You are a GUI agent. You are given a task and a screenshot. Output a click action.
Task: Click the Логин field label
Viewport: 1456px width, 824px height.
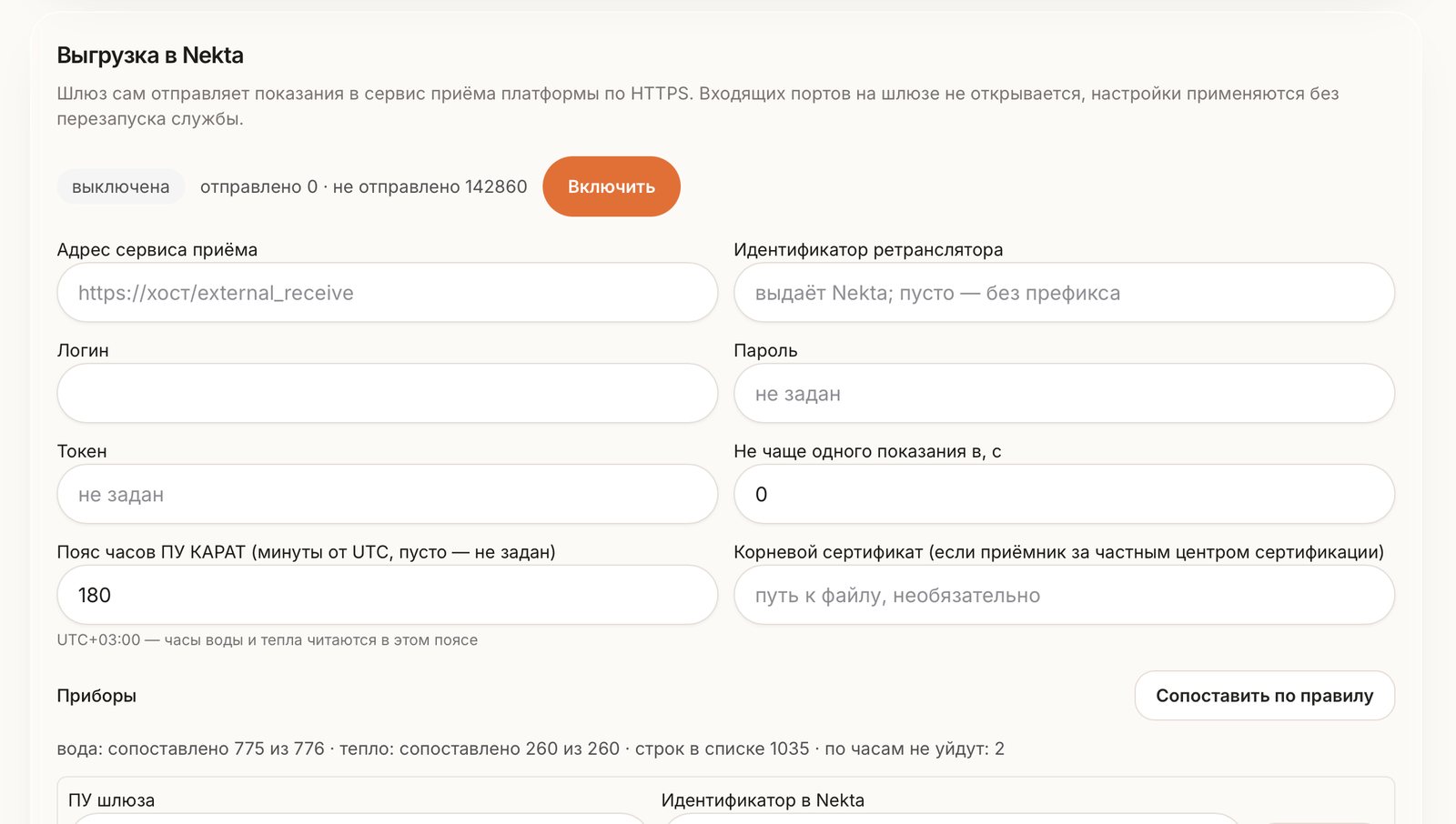coord(83,351)
